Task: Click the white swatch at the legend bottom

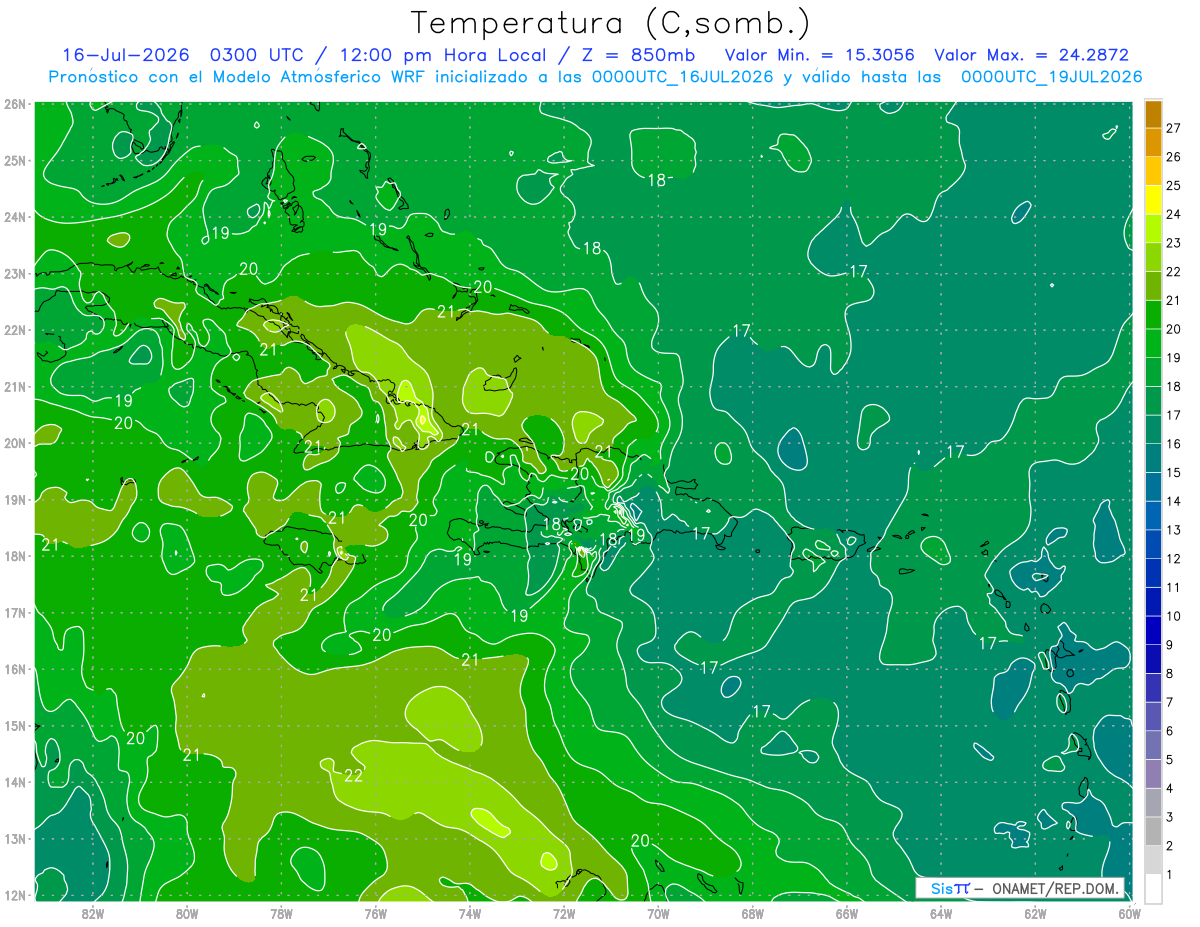Action: (1153, 888)
